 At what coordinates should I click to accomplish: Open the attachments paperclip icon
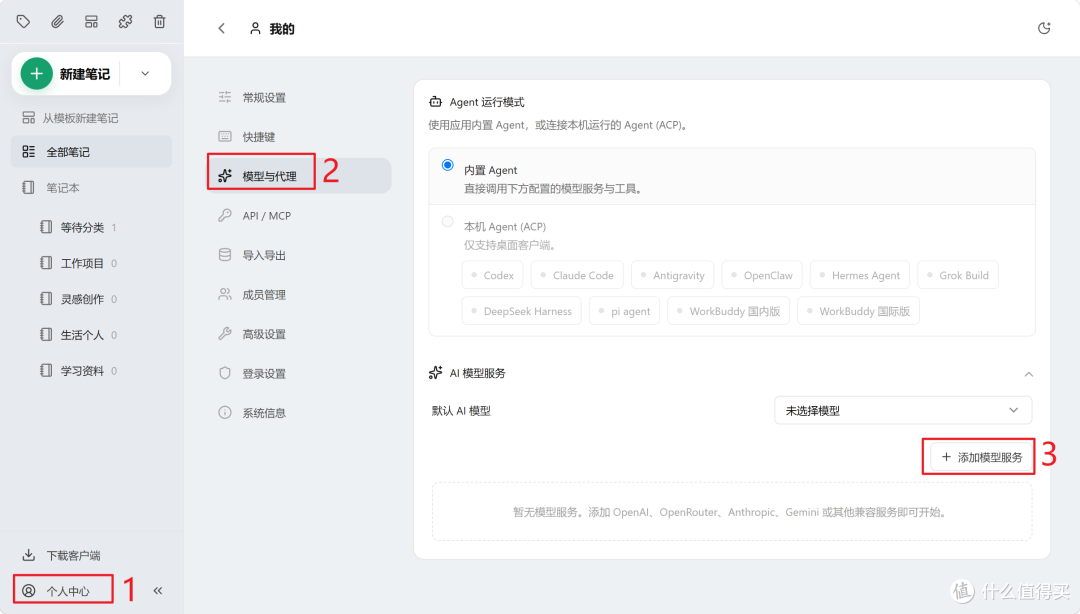57,21
